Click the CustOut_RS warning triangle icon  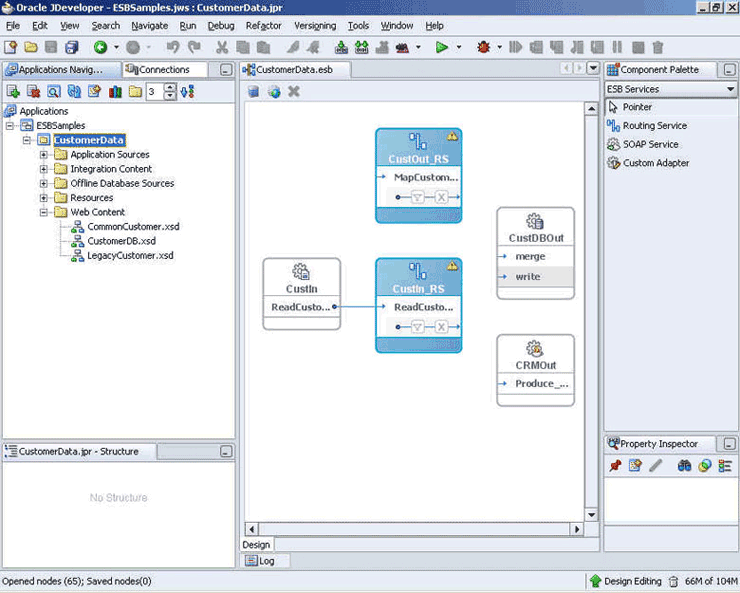pyautogui.click(x=452, y=136)
